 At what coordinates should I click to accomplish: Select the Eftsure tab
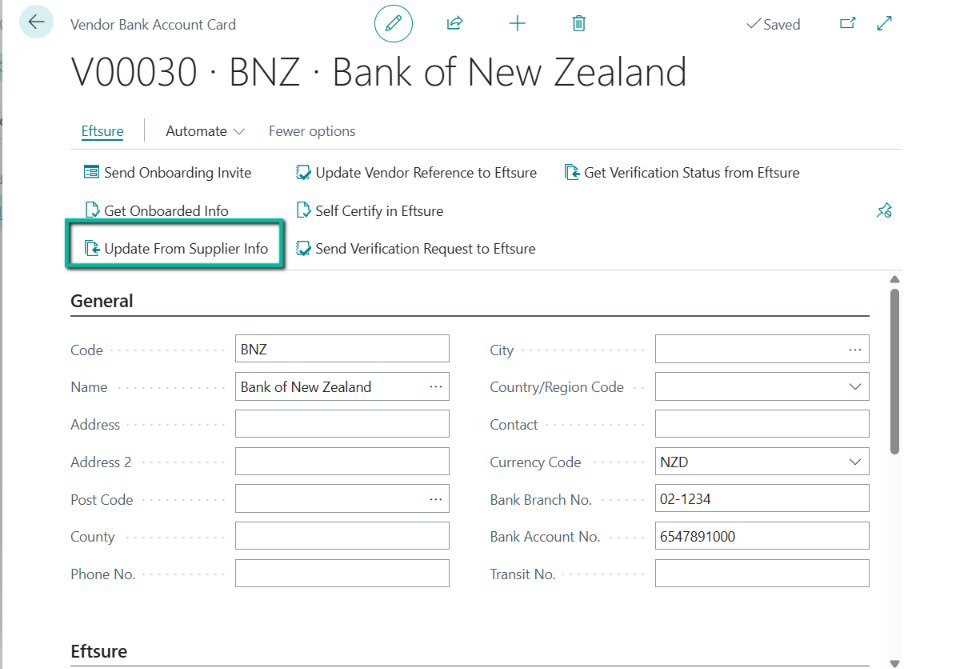102,131
